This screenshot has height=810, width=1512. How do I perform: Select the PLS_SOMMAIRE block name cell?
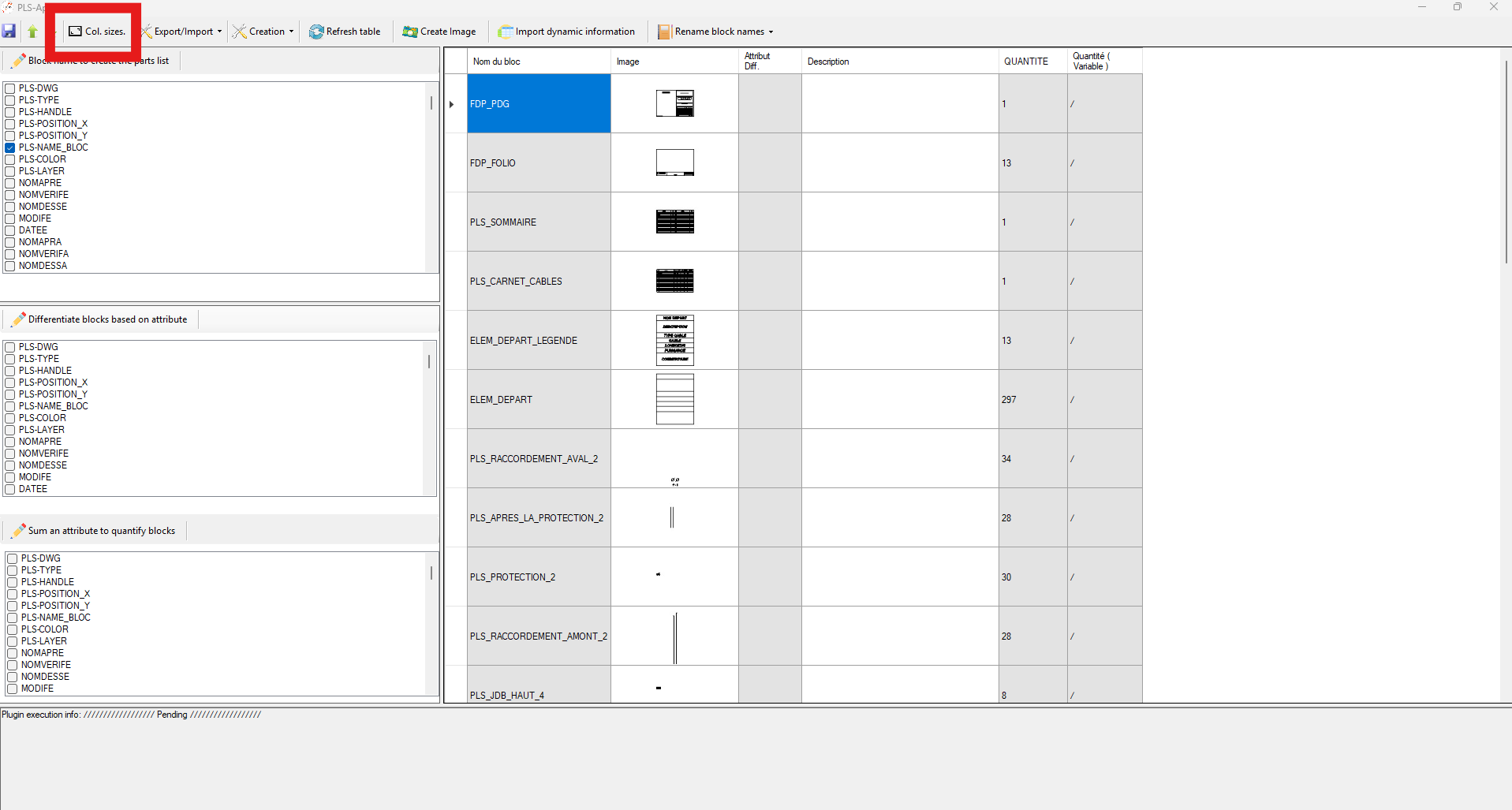coord(539,222)
